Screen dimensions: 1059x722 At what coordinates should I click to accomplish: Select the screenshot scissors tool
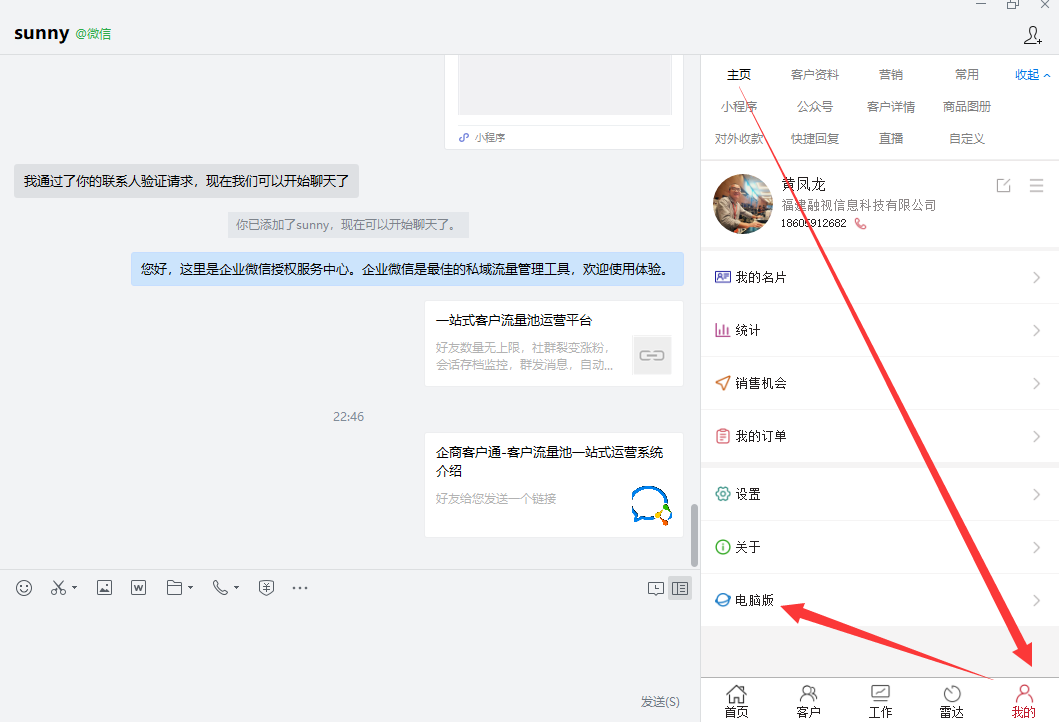(x=58, y=588)
